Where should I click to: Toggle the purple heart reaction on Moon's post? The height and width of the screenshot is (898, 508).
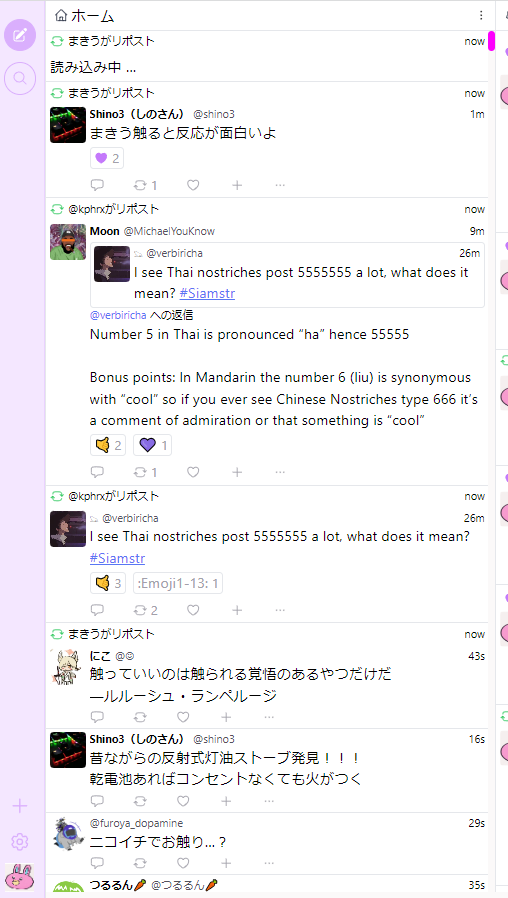point(152,445)
